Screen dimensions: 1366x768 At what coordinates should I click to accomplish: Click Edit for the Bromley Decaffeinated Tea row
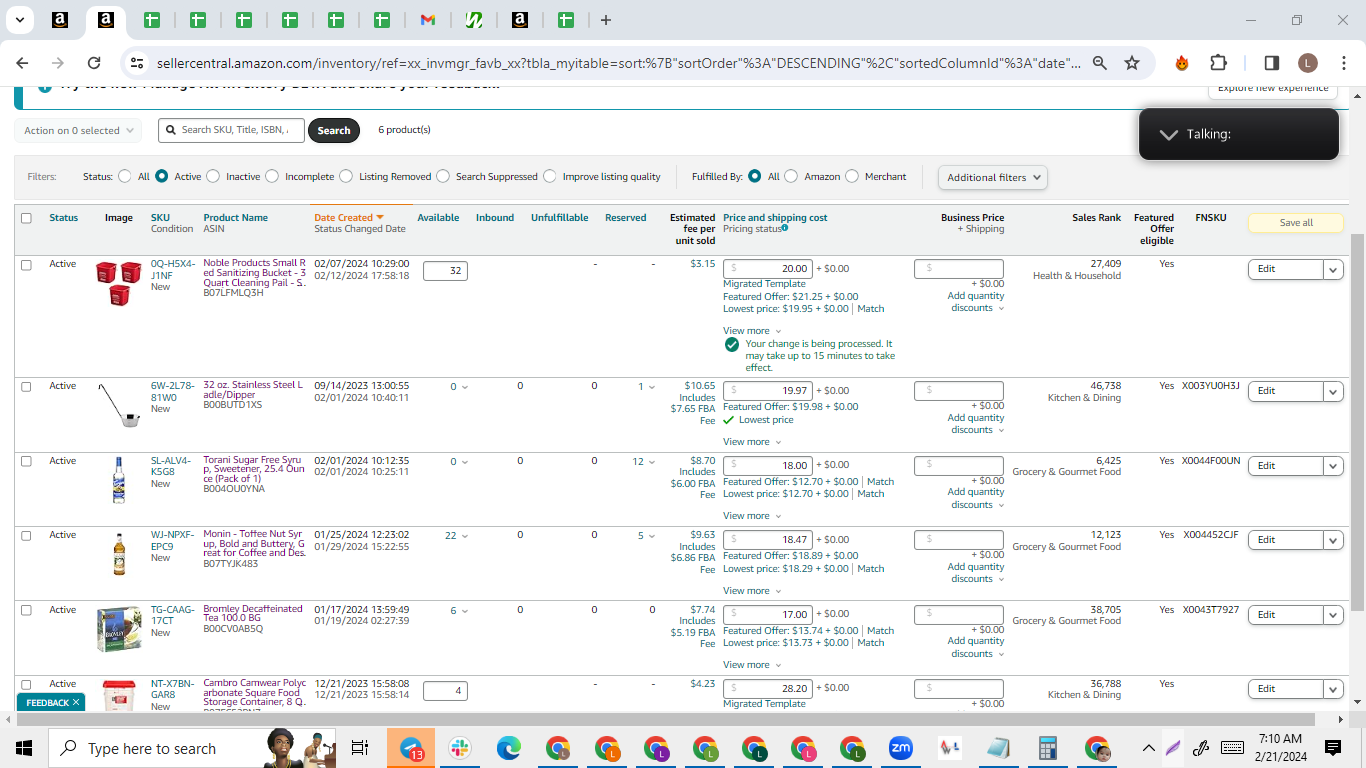(x=1284, y=615)
